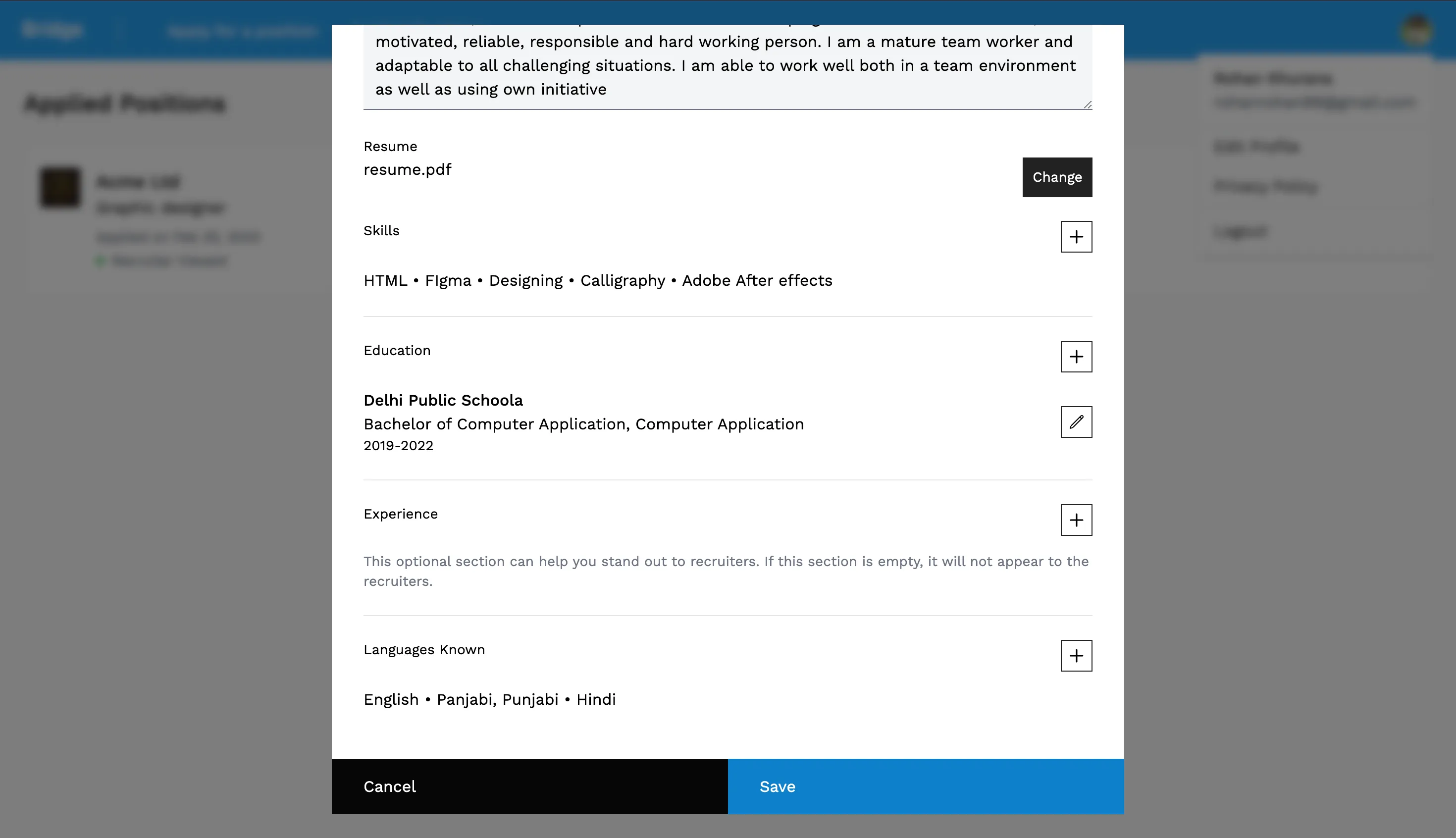Click the site logo in the header
Viewport: 1456px width, 838px height.
[x=53, y=30]
